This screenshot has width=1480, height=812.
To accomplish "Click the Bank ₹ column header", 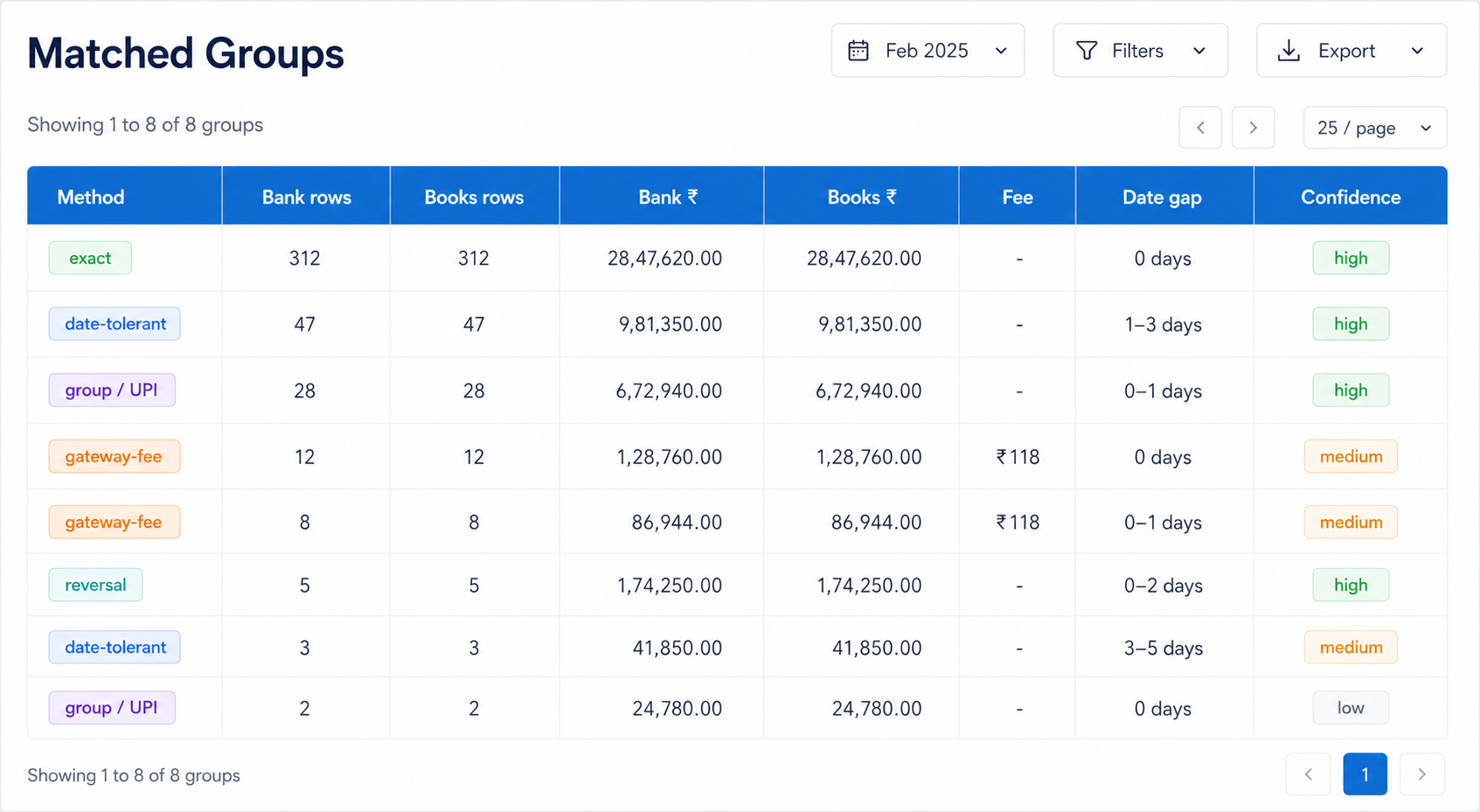I will pos(668,197).
